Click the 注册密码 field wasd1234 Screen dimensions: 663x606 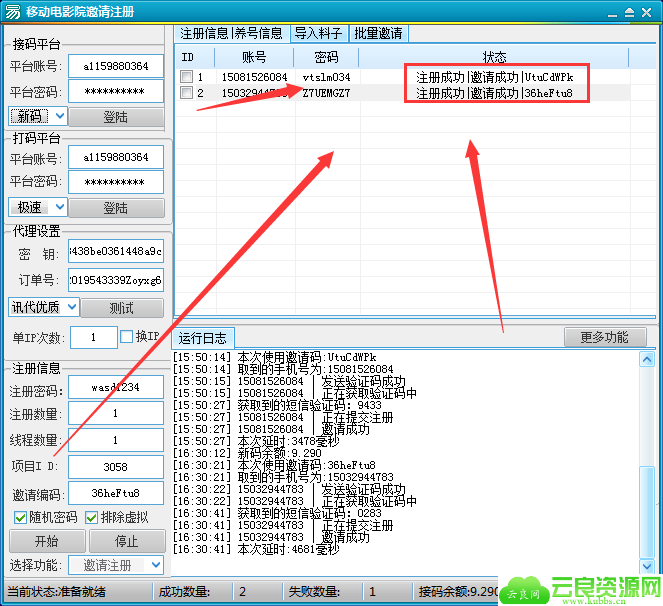click(116, 387)
